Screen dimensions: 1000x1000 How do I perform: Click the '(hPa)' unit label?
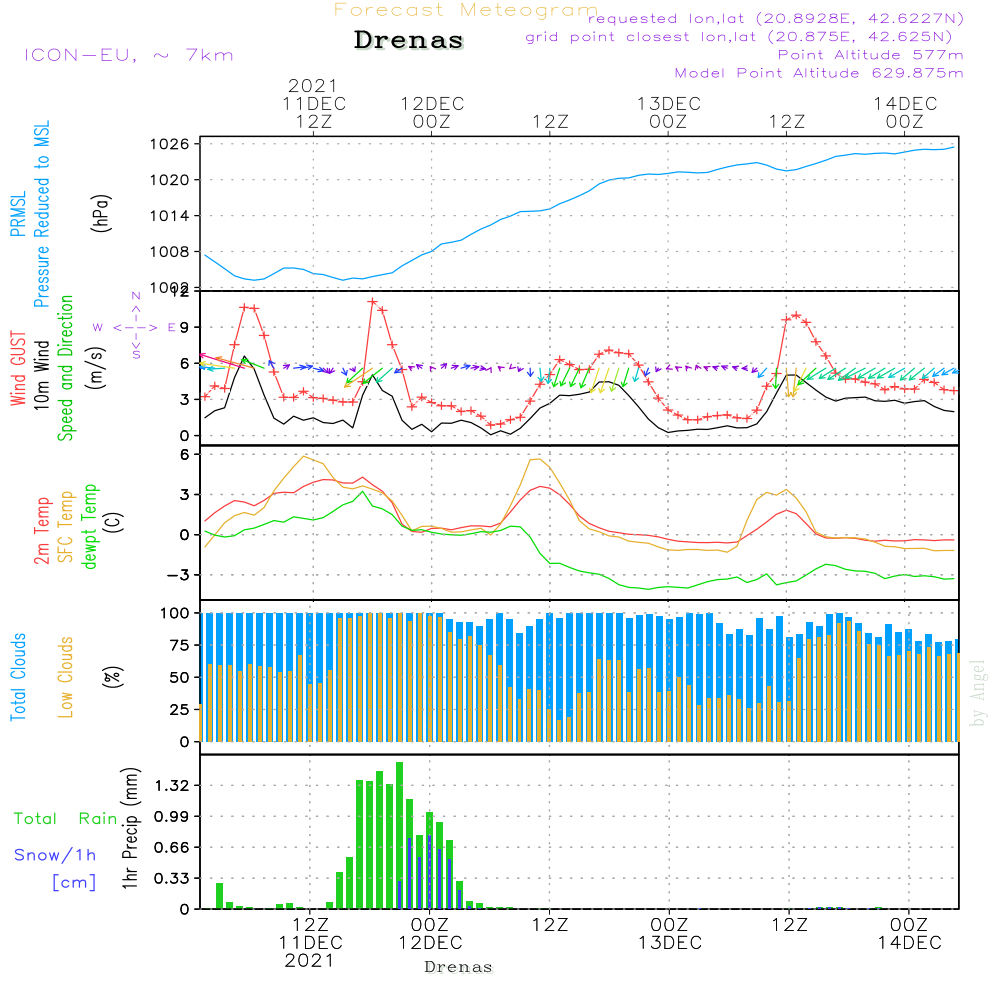pyautogui.click(x=101, y=213)
